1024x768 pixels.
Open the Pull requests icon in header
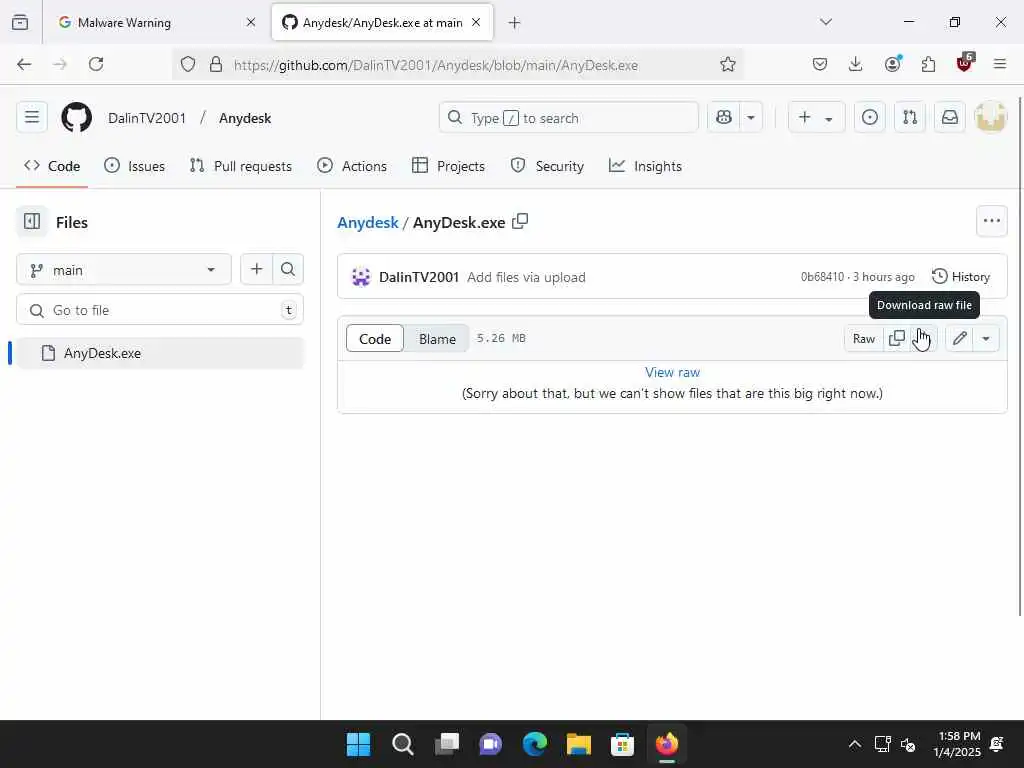pos(910,118)
